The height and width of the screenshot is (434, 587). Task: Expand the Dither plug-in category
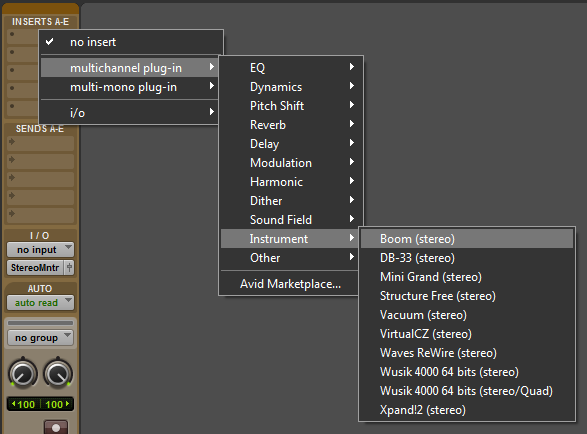pos(291,201)
